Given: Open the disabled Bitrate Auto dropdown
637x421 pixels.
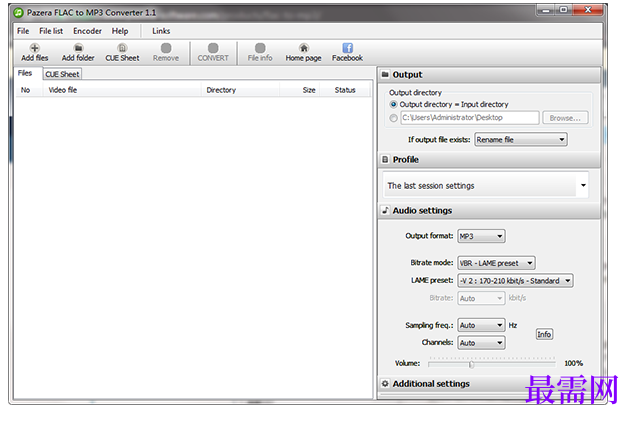Looking at the screenshot, I should (481, 298).
